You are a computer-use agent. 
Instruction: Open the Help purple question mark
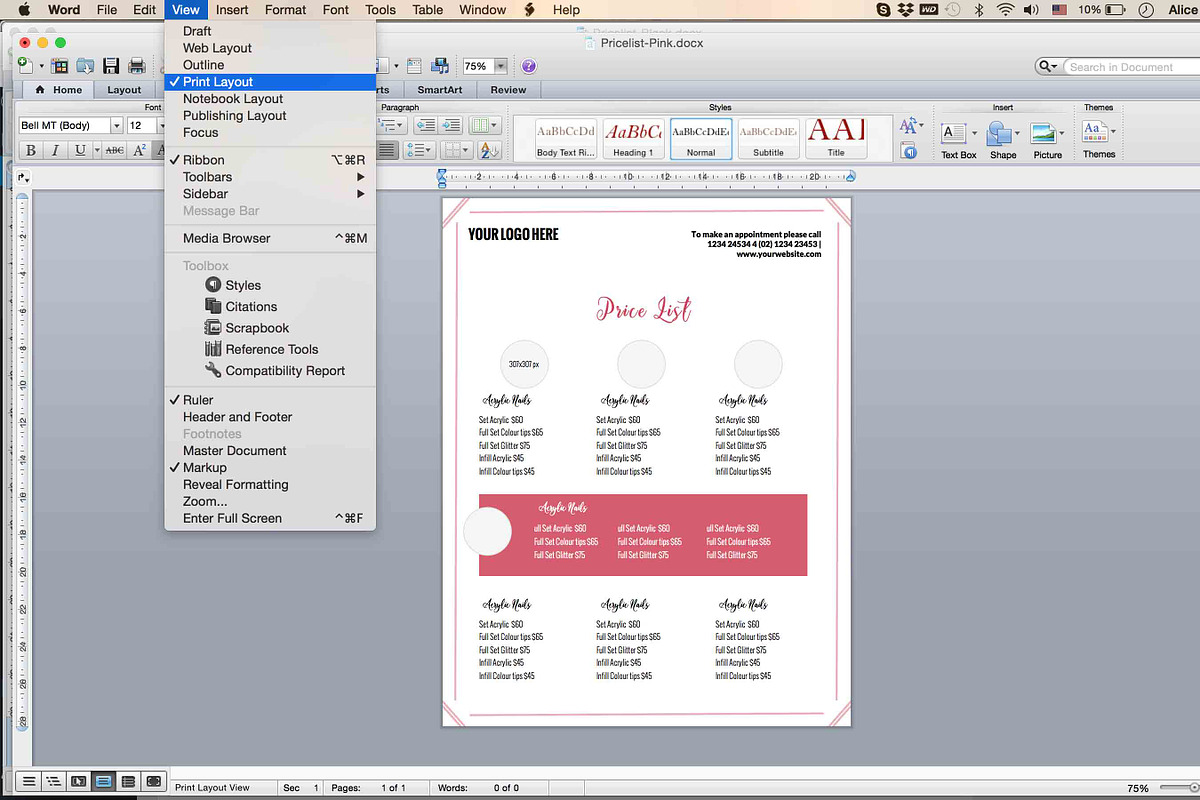click(x=529, y=66)
